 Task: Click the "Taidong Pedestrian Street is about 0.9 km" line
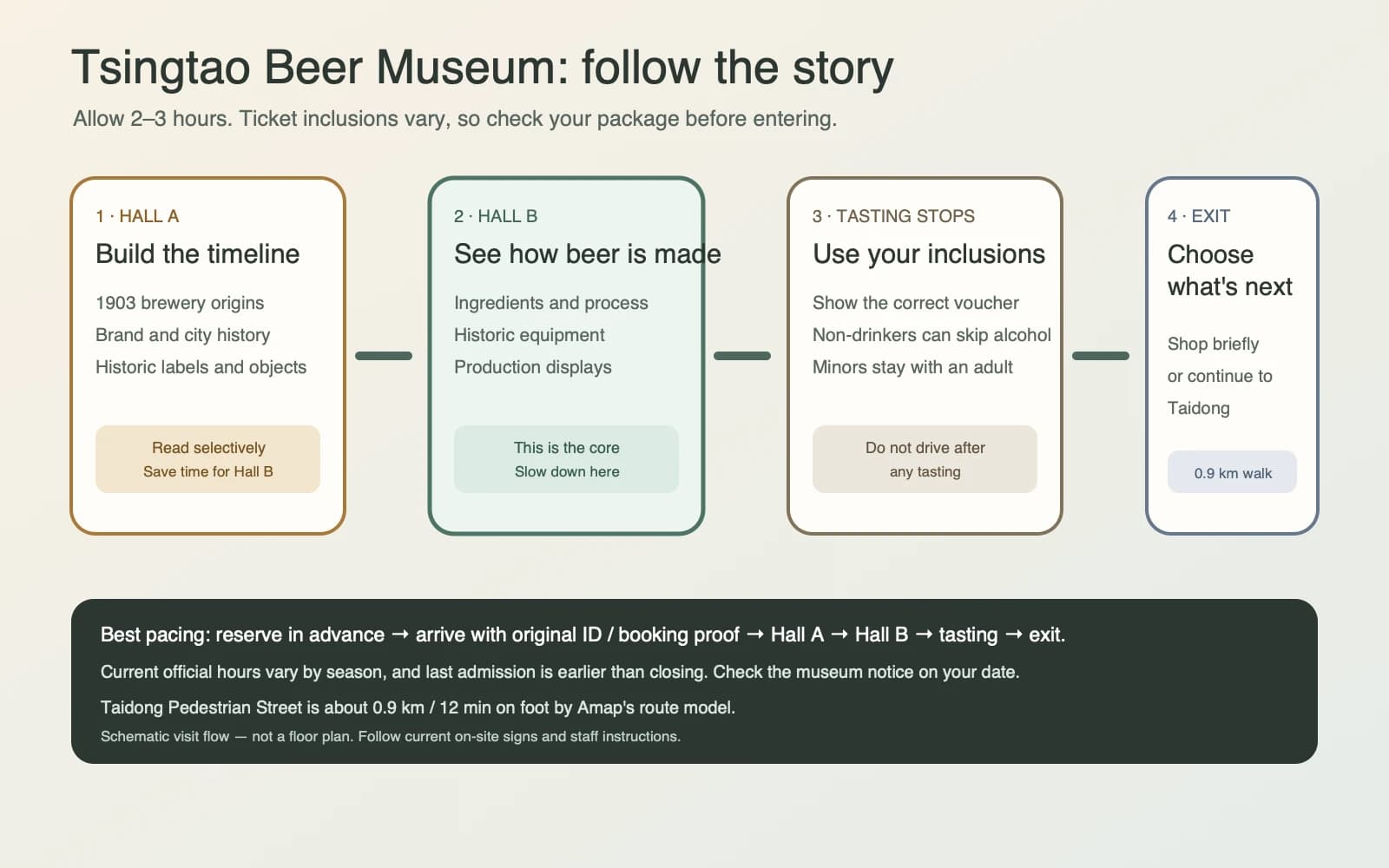click(418, 707)
